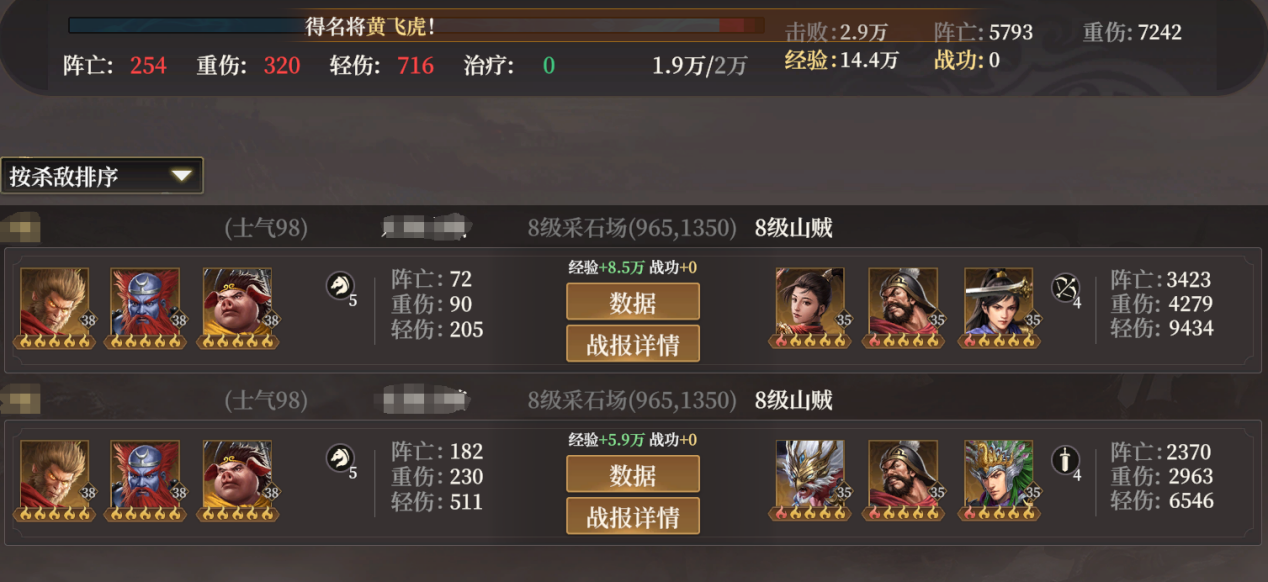This screenshot has height=582, width=1268.
Task: Select green-helmeted enemy general in second row
Action: pyautogui.click(x=999, y=477)
